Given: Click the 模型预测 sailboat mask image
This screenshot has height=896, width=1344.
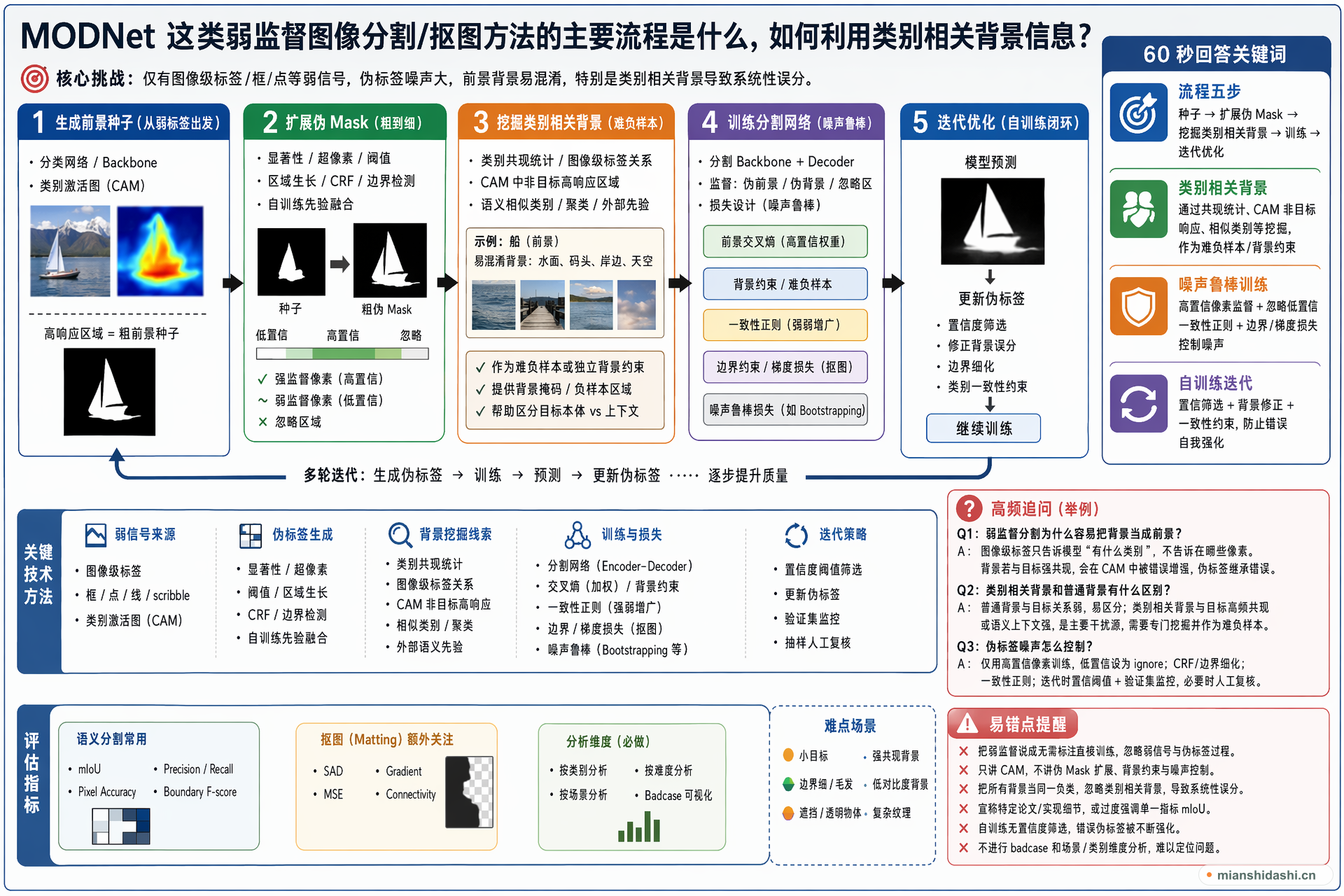Looking at the screenshot, I should (x=992, y=221).
